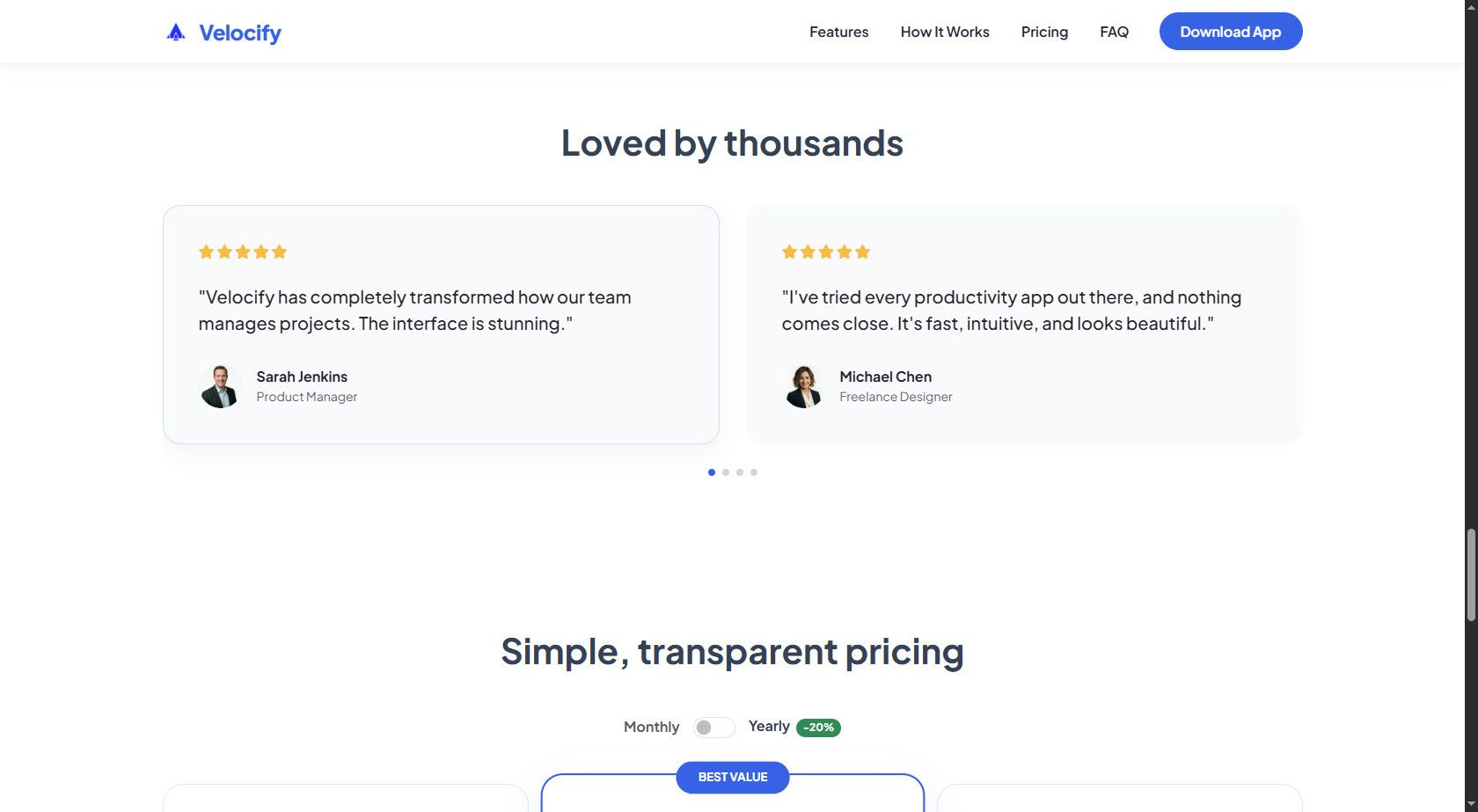Click the scrollbar down arrow

[x=1471, y=804]
